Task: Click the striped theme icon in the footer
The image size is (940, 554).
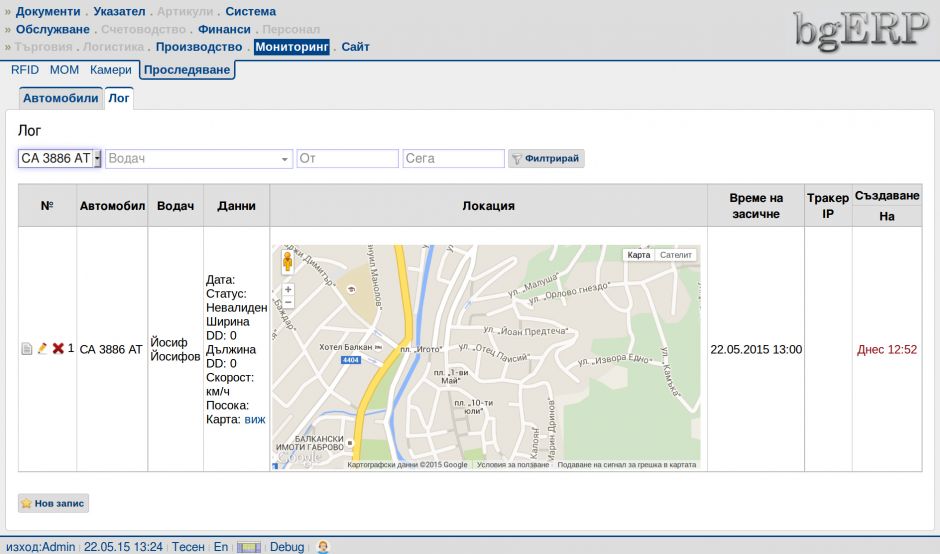Action: click(249, 547)
